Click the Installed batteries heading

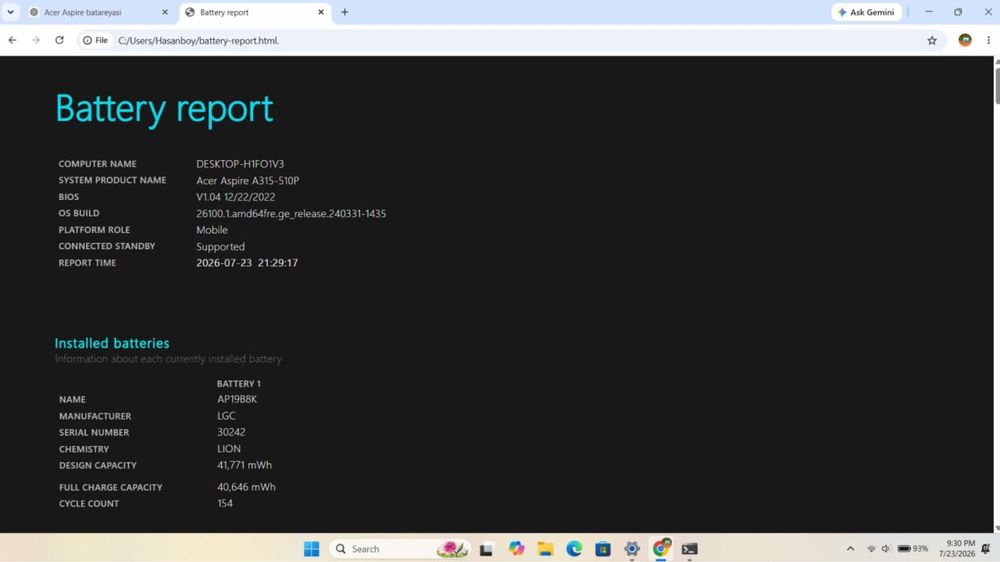click(x=112, y=343)
